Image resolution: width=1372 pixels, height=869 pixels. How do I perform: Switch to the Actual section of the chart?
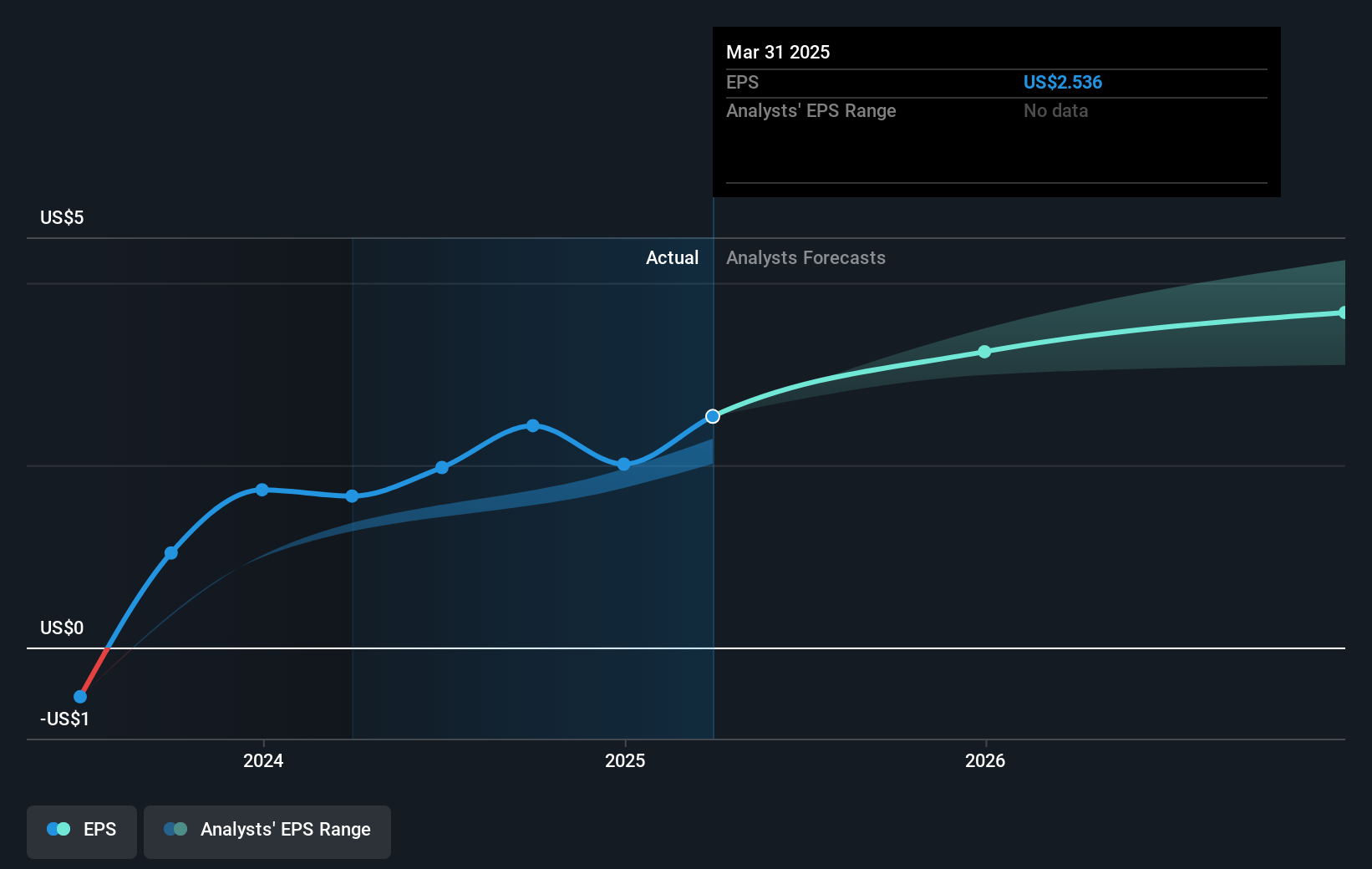click(x=672, y=257)
